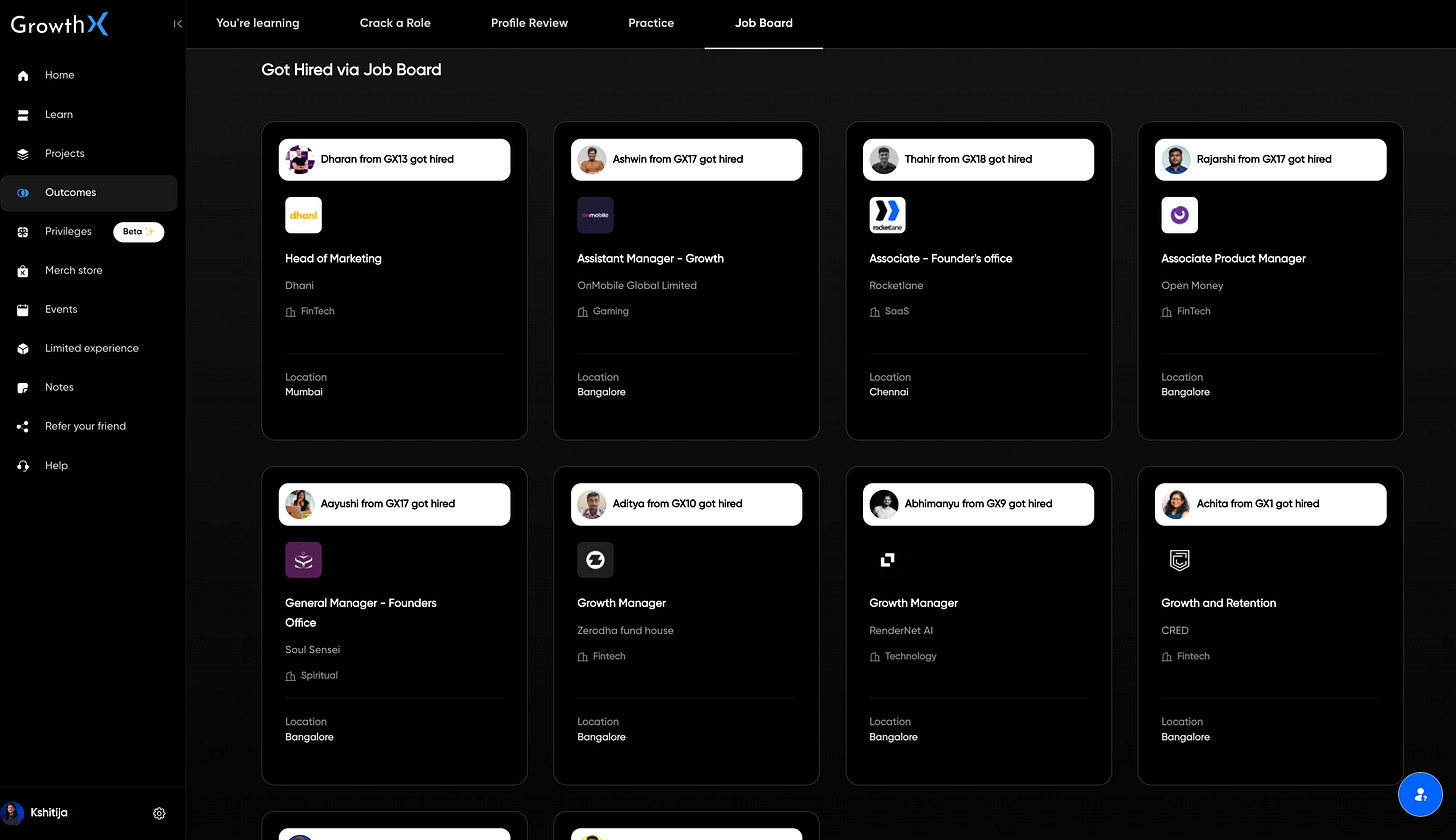Click the Zerodha fund house logo
1456x840 pixels.
(595, 560)
